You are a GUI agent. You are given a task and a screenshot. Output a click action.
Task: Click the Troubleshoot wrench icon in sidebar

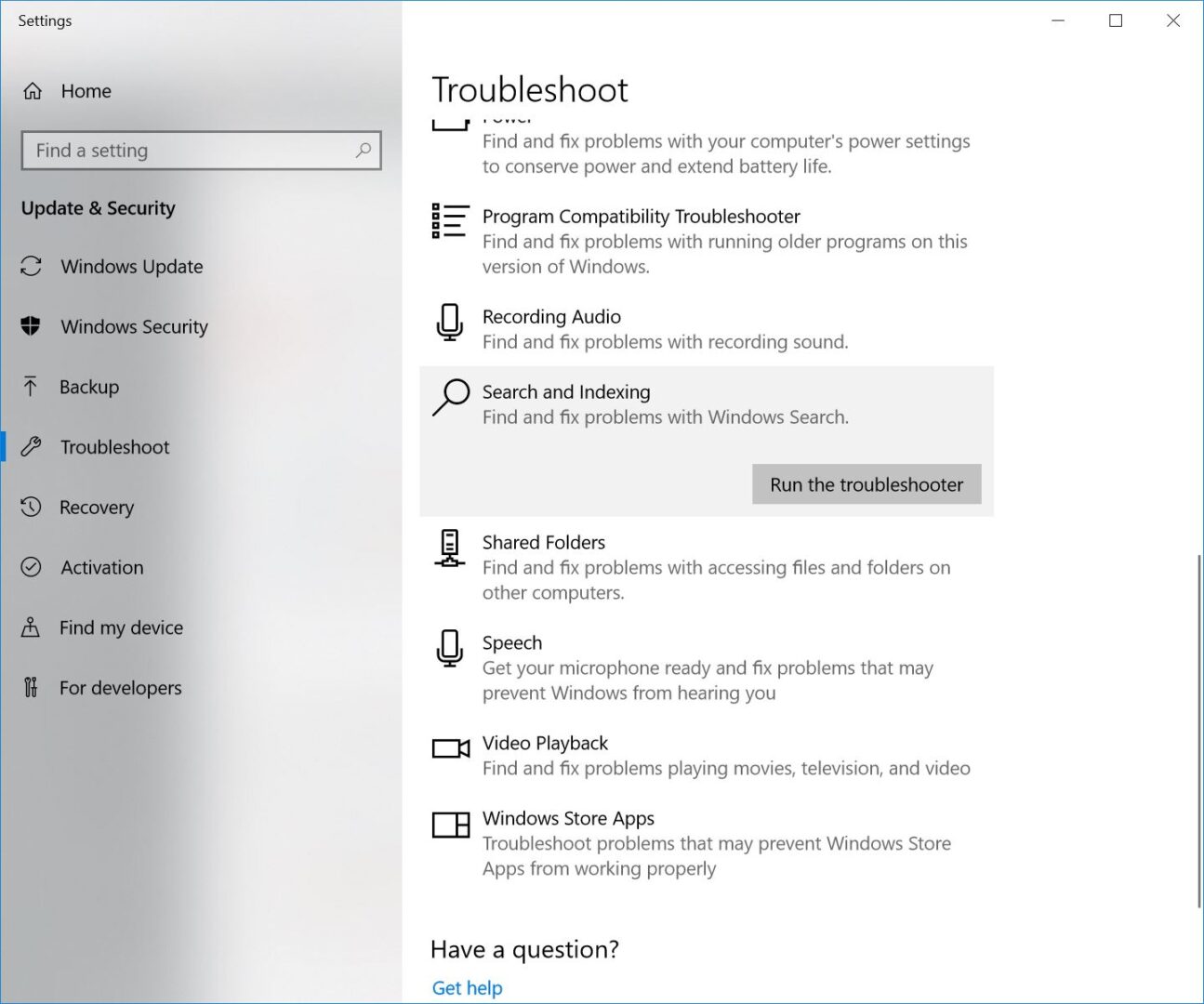point(31,446)
